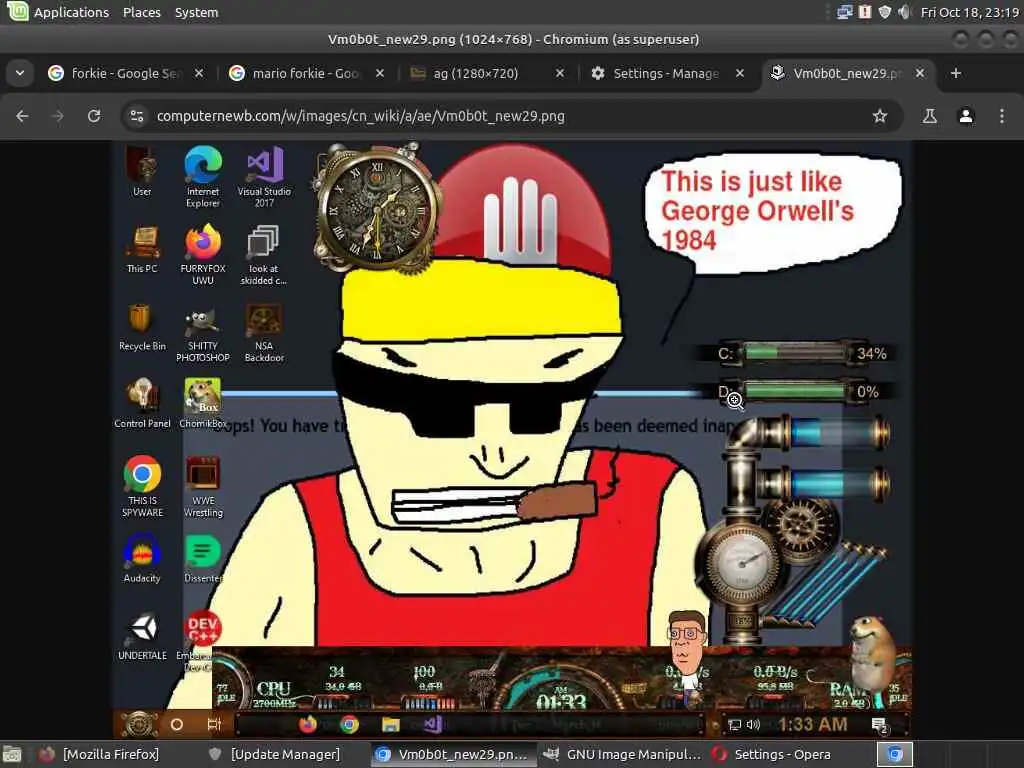
Task: Switch to the 'Settings - Manage' tab
Action: tap(667, 73)
